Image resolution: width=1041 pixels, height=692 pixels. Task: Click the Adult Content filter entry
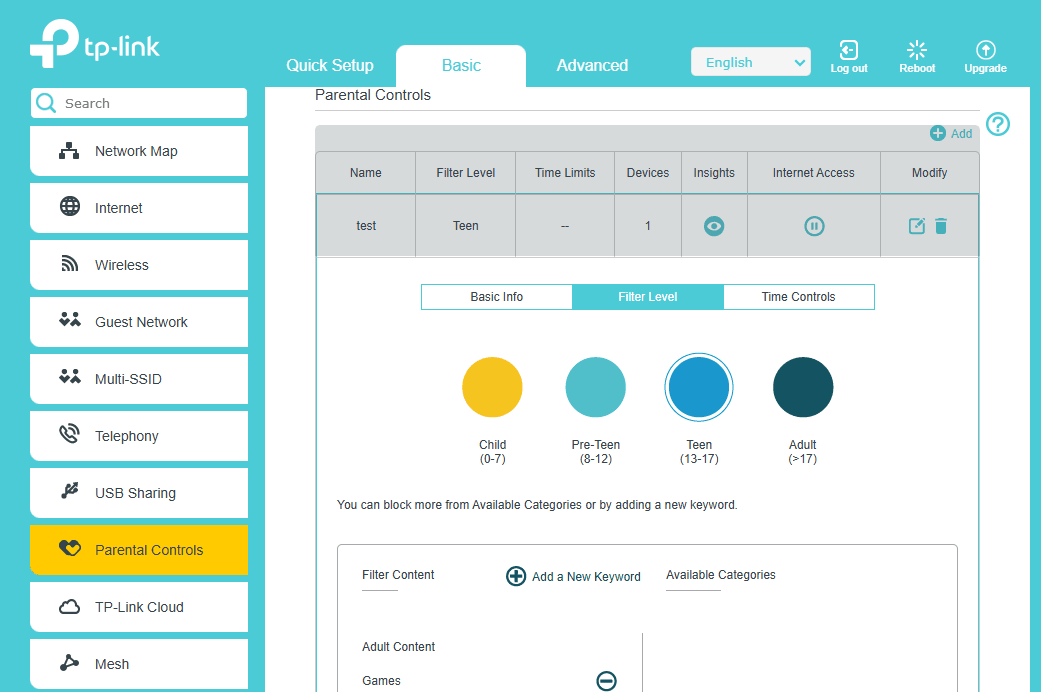pyautogui.click(x=398, y=646)
